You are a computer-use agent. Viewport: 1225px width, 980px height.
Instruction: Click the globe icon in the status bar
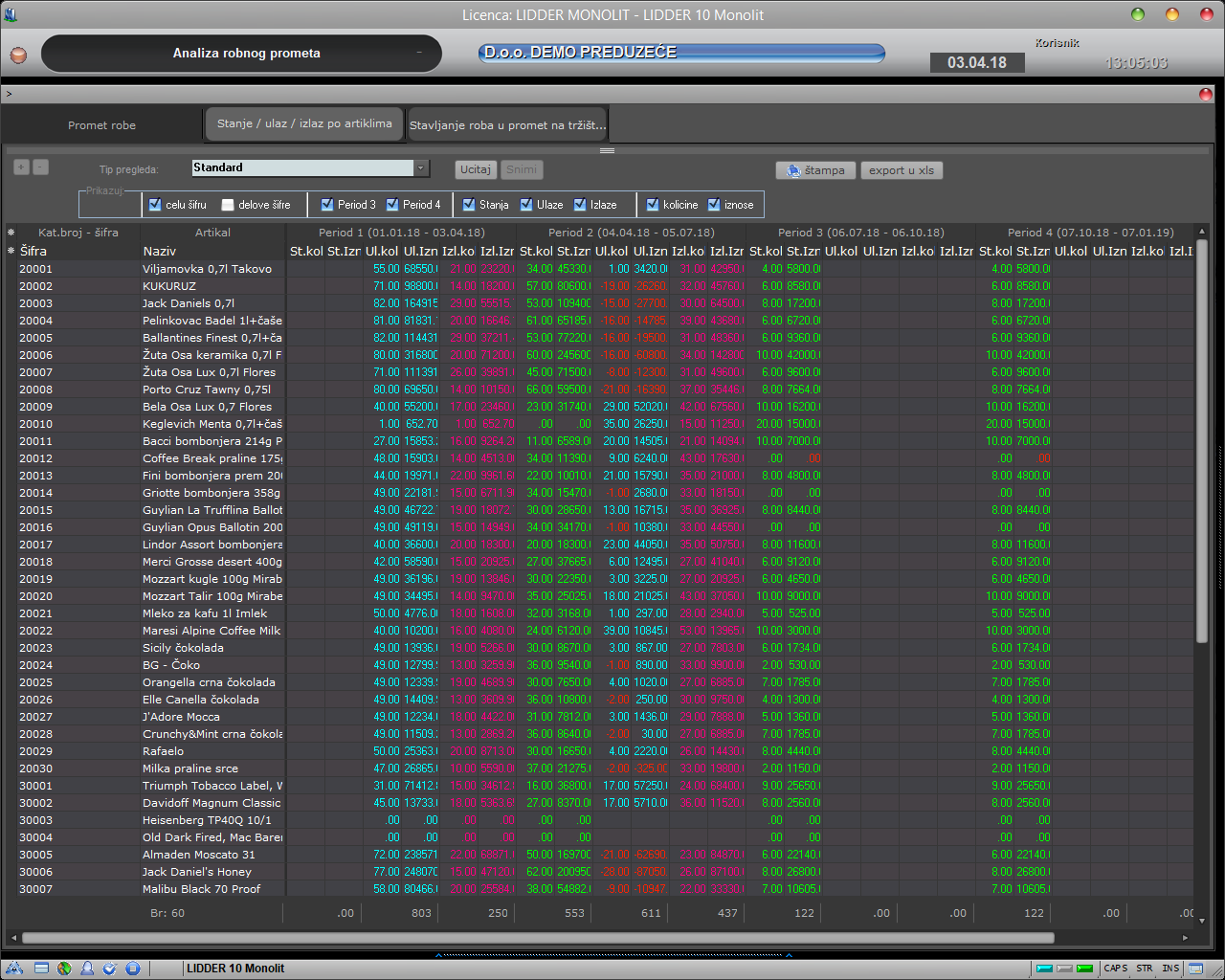[64, 968]
